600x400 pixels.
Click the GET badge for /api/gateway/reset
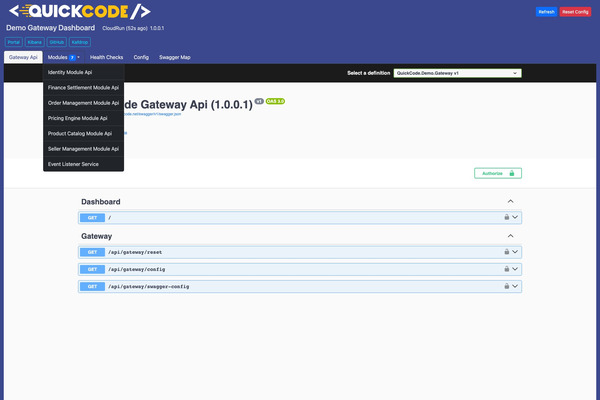click(92, 252)
